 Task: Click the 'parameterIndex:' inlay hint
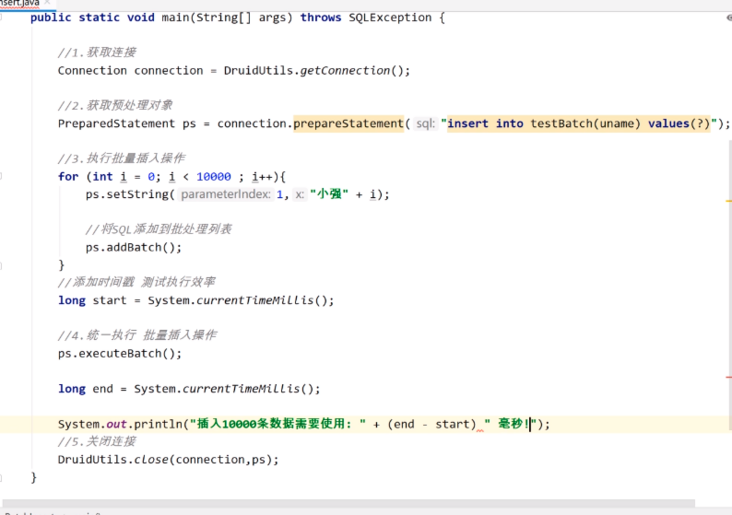click(x=225, y=194)
